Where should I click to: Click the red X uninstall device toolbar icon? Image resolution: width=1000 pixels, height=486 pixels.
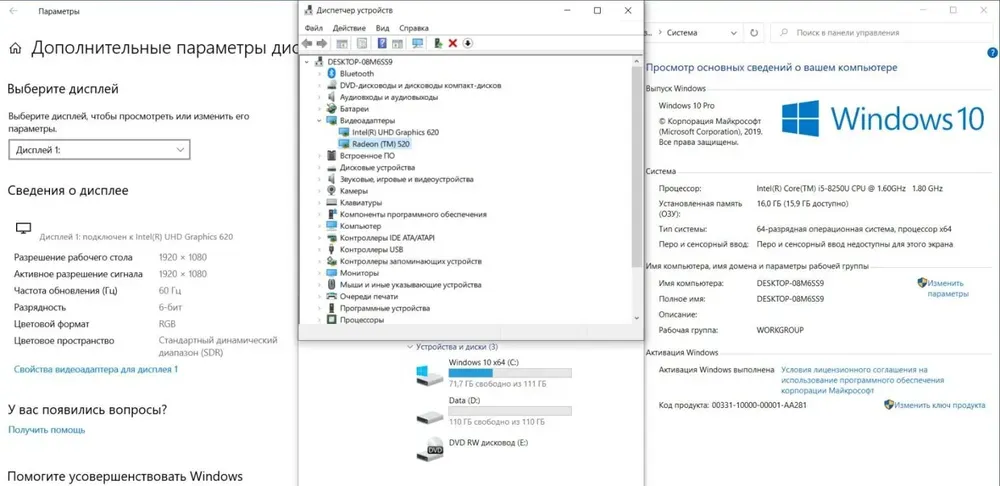(x=453, y=43)
